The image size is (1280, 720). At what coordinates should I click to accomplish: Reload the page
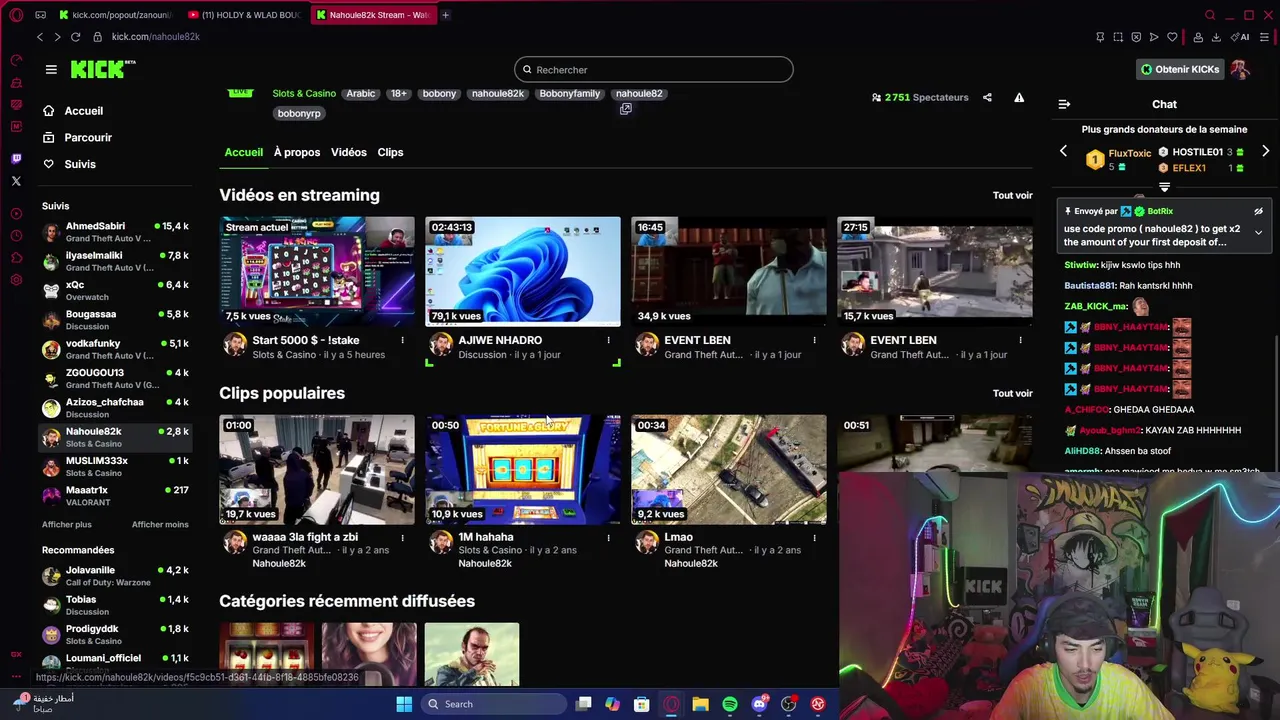pyautogui.click(x=75, y=37)
